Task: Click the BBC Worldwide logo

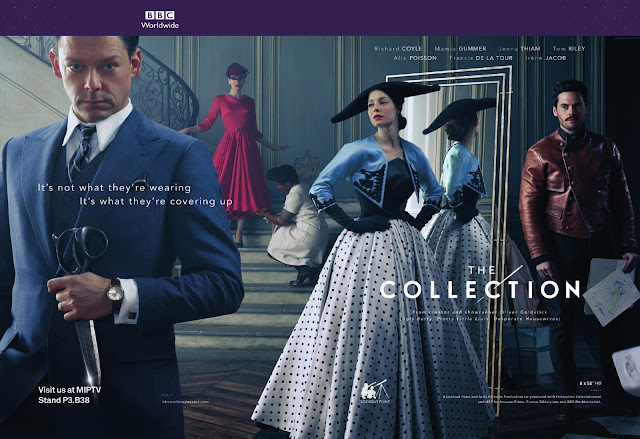Action: 160,20
